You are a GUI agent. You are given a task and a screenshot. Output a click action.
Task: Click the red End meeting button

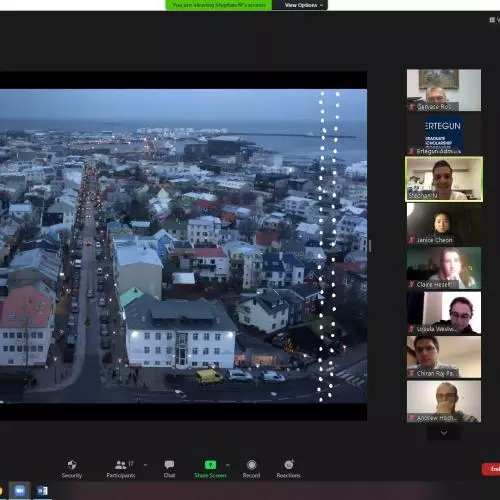click(491, 469)
